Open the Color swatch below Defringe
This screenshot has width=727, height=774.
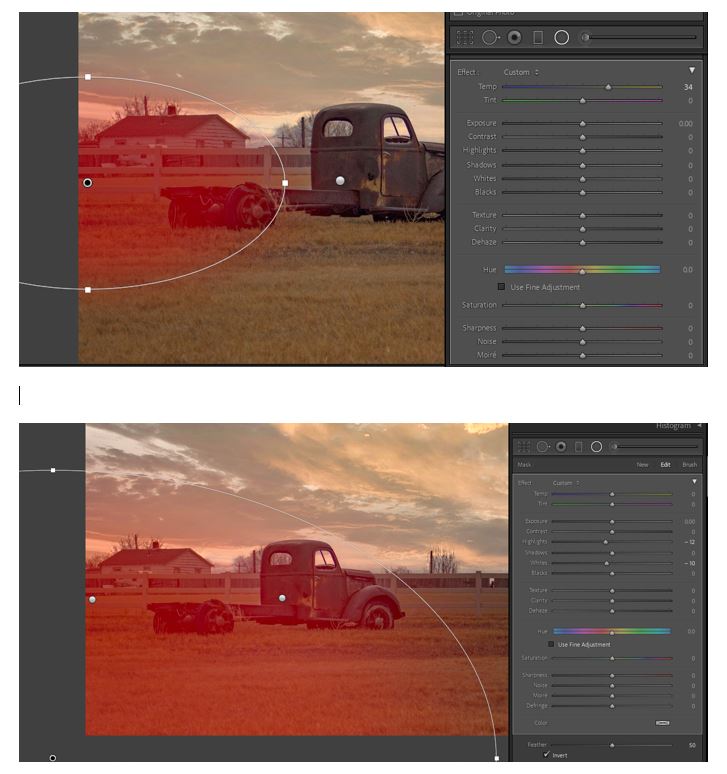[661, 722]
